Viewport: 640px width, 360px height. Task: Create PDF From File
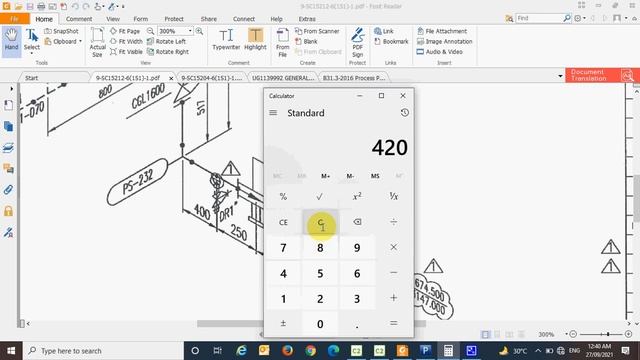[x=282, y=42]
